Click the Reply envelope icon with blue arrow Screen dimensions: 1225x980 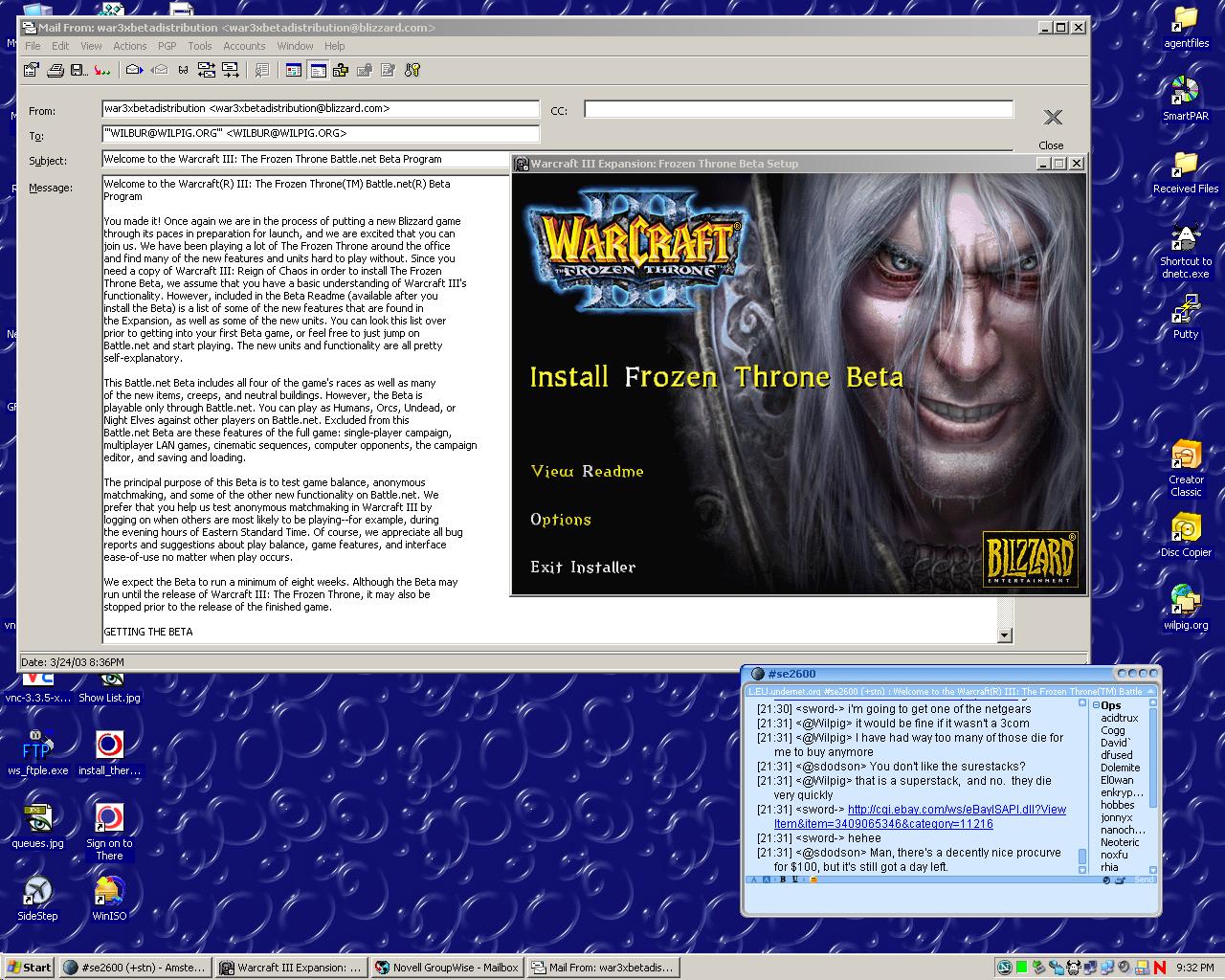coord(135,70)
